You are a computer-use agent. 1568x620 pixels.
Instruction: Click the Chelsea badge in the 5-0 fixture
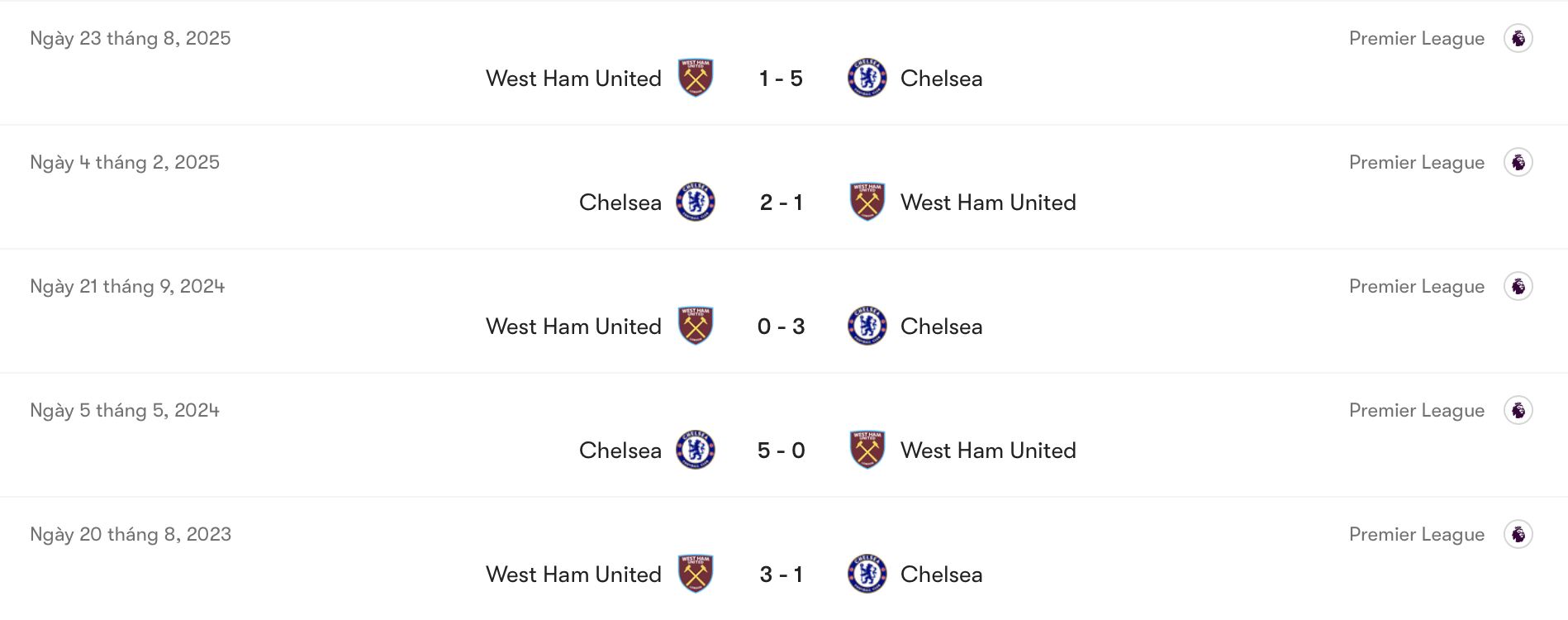pos(696,451)
